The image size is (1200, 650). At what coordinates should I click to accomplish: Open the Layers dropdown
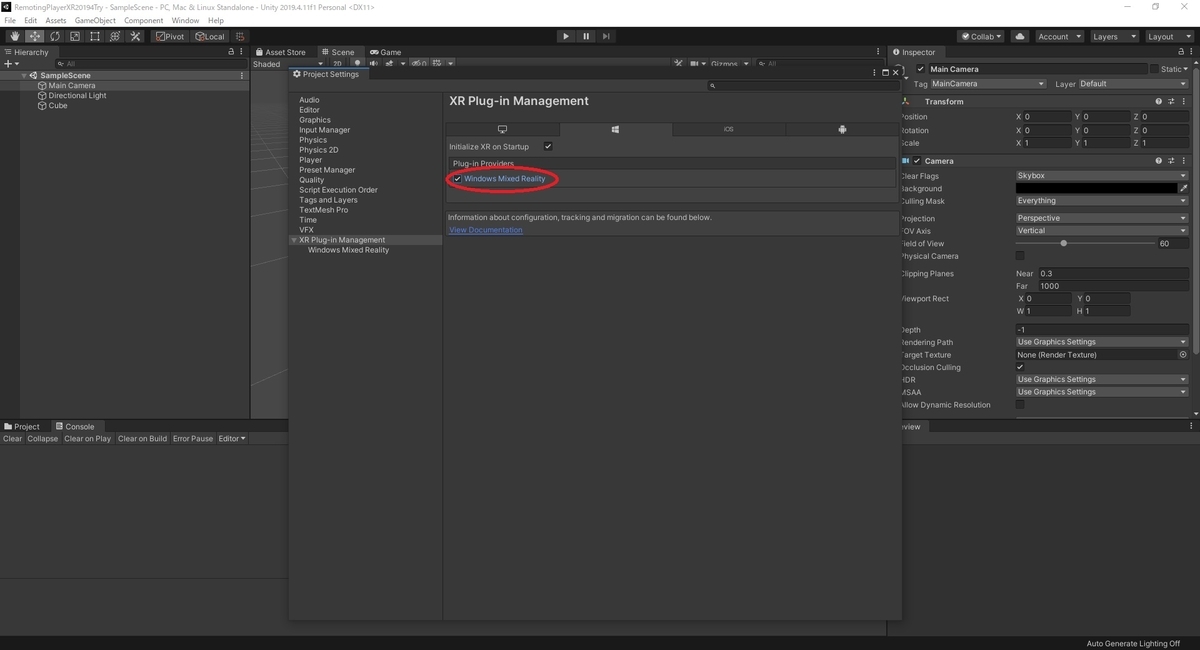coord(1113,36)
